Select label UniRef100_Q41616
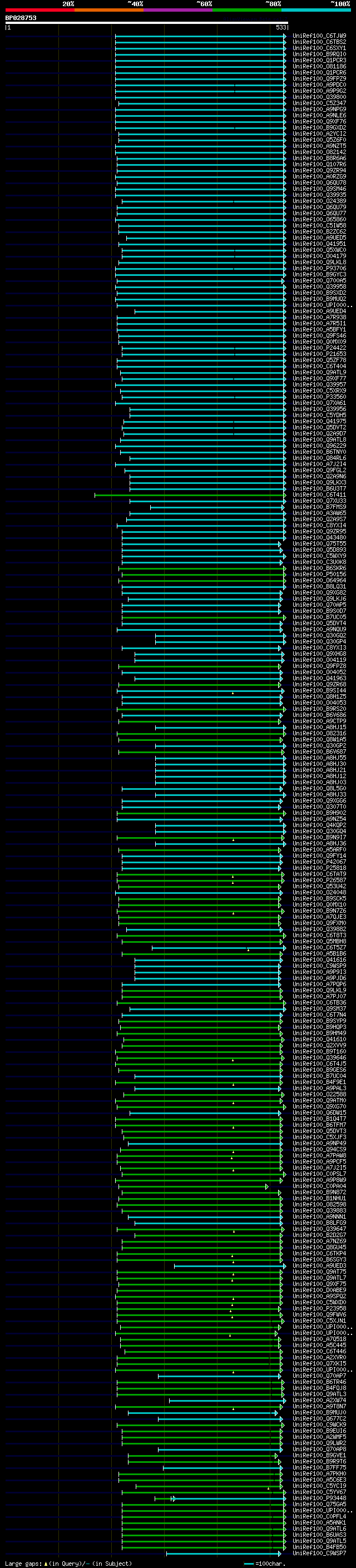 pos(319,959)
